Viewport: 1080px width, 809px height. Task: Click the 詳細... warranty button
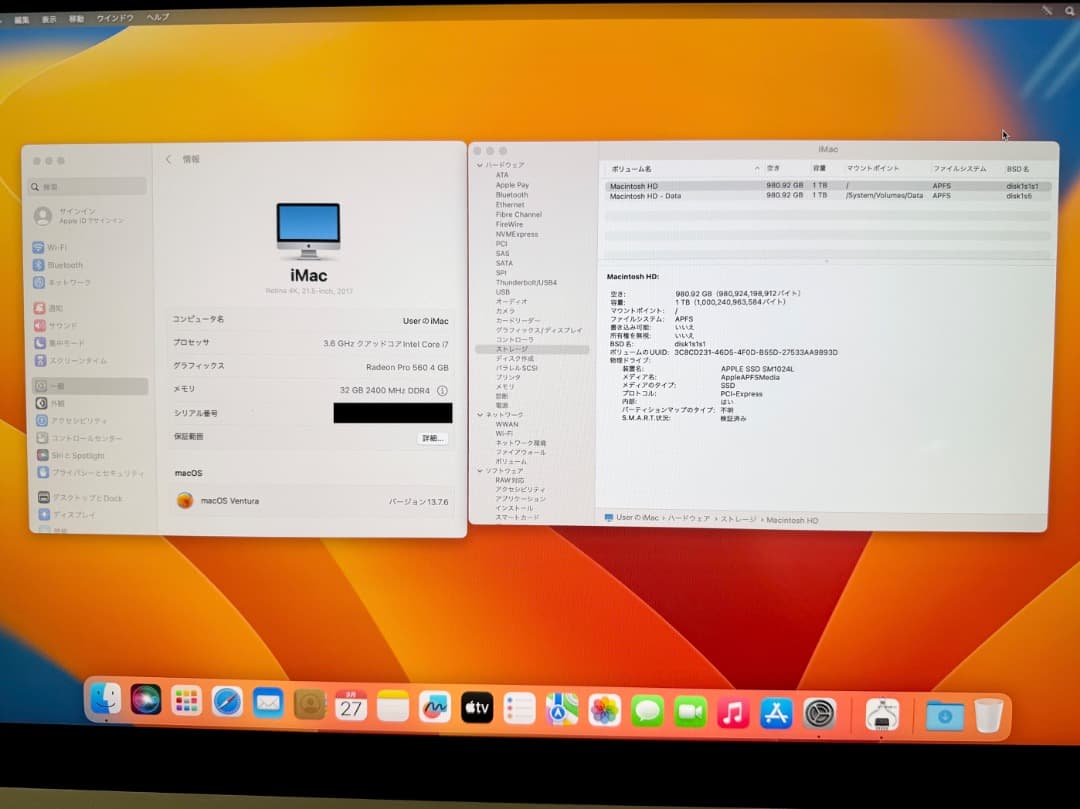coord(433,439)
